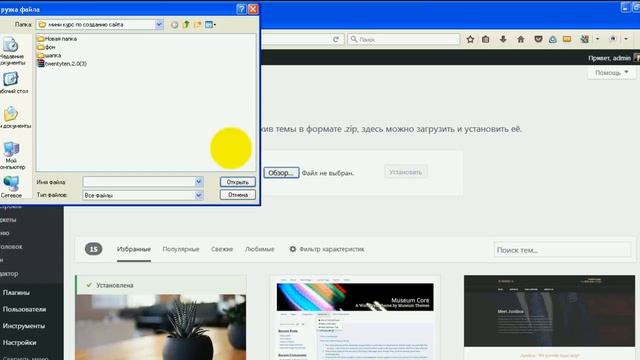The image size is (640, 360).
Task: Show bookmarks list in Firefox toolbar
Action: (x=486, y=39)
